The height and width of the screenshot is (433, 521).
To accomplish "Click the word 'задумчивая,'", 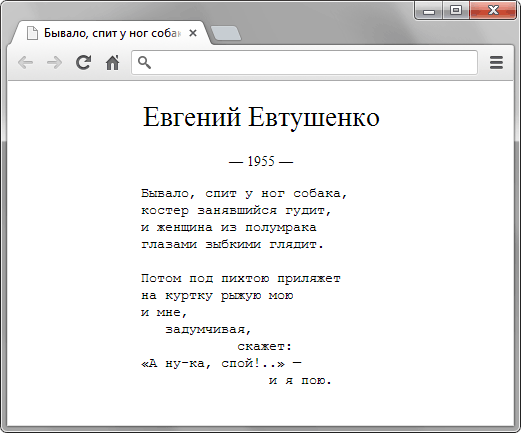I will [208, 330].
